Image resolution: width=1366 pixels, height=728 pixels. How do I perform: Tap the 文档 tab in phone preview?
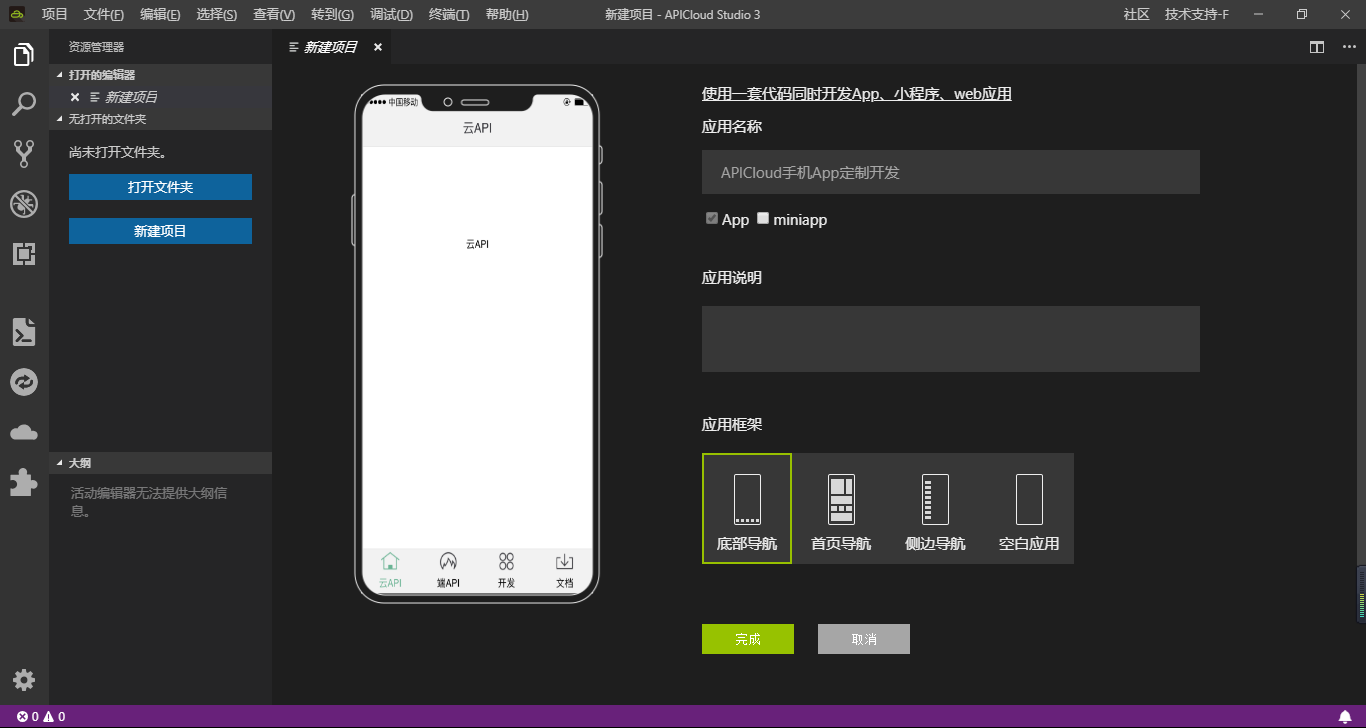564,571
